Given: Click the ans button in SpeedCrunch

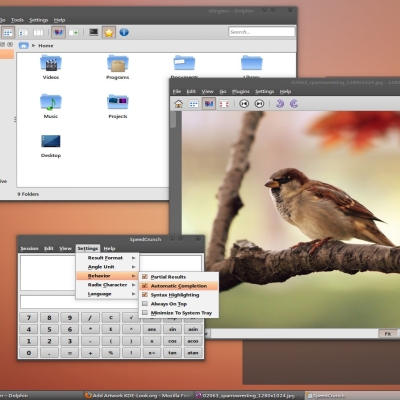Looking at the screenshot, I should (x=152, y=329).
